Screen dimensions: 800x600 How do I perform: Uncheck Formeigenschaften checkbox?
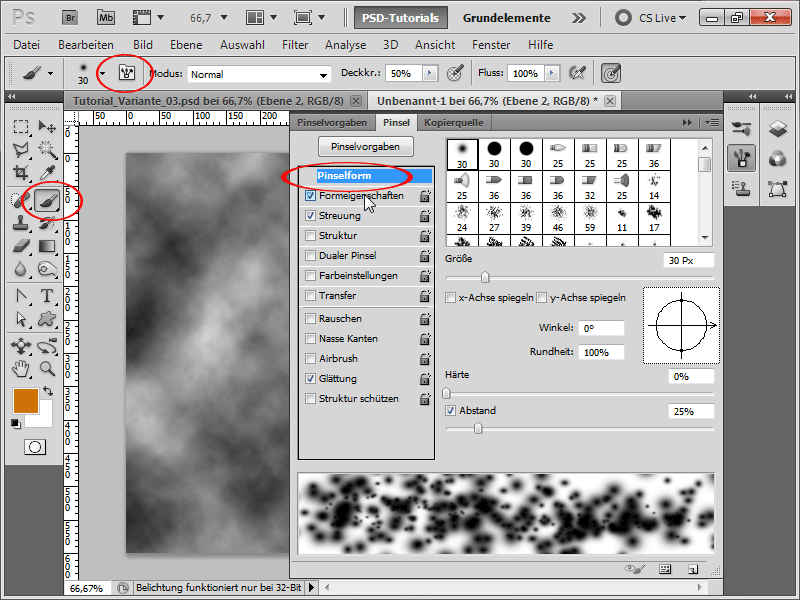click(x=310, y=196)
